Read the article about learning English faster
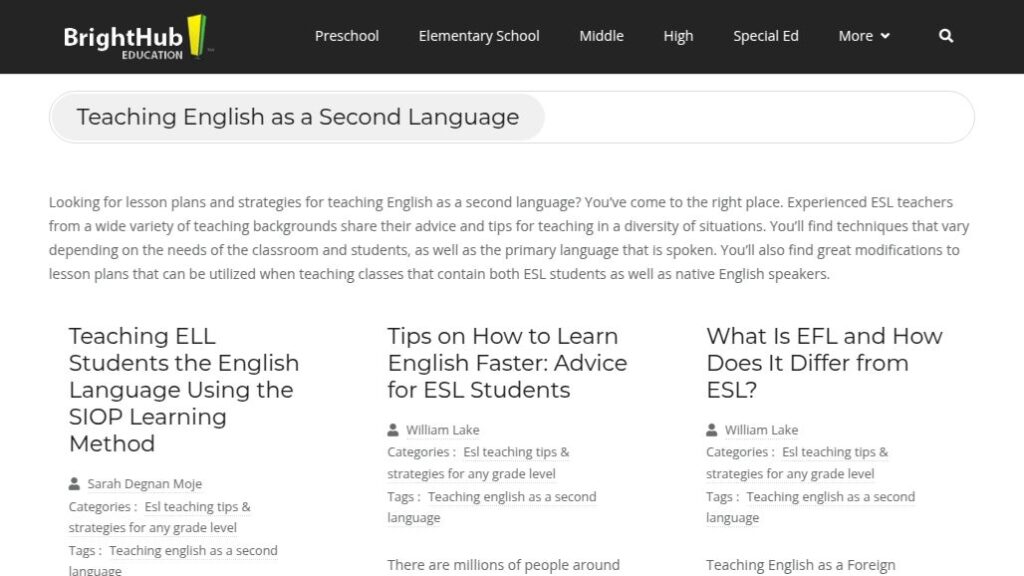1024x576 pixels. [x=505, y=363]
